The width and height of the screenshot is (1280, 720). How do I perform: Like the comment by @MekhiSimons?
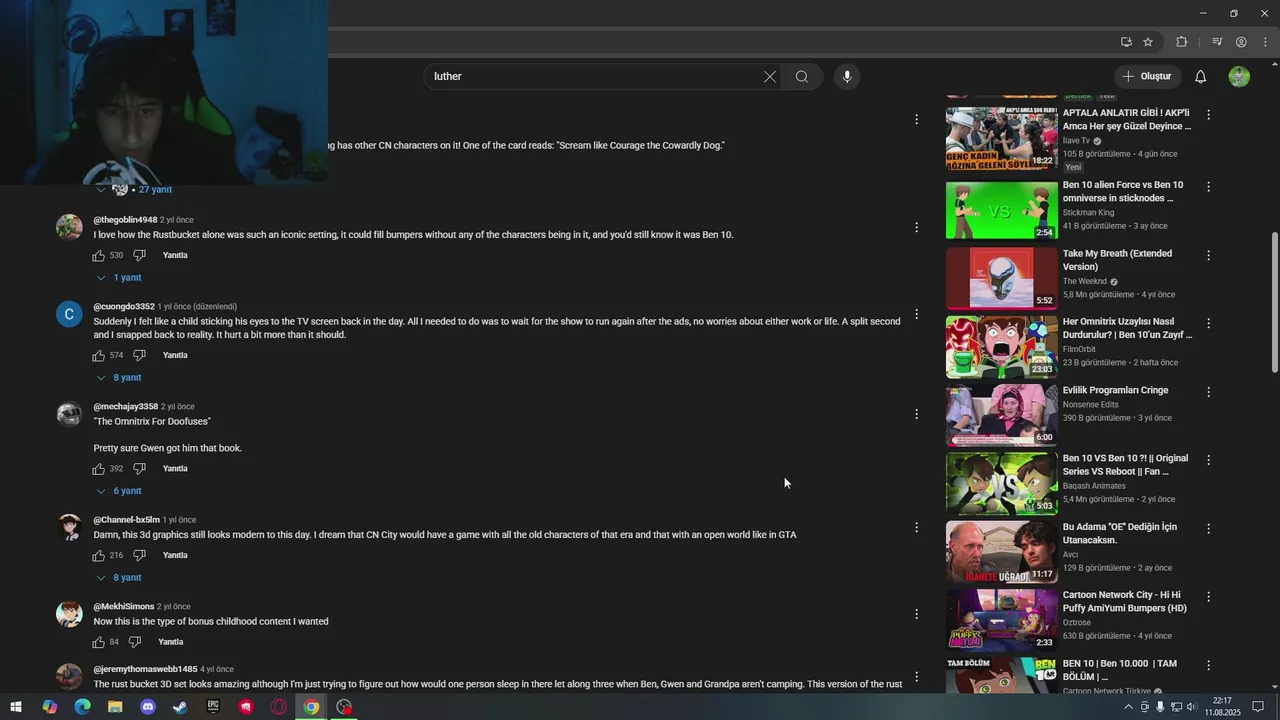(99, 642)
